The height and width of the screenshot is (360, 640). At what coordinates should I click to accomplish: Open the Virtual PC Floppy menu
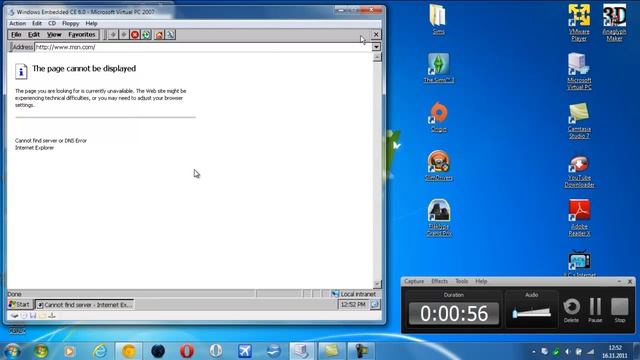click(x=71, y=24)
